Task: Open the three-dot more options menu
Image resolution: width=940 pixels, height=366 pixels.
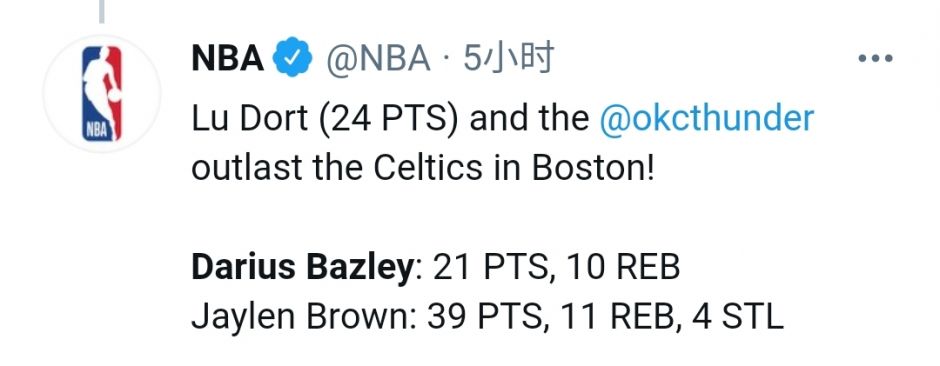Action: pos(875,59)
